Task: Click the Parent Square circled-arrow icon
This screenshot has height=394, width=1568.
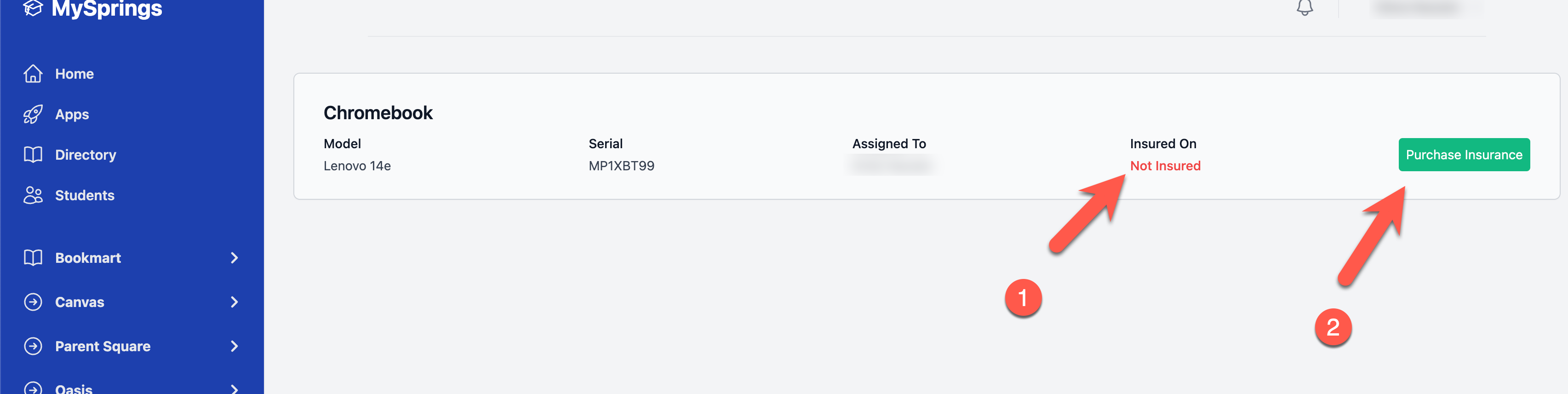Action: click(33, 347)
